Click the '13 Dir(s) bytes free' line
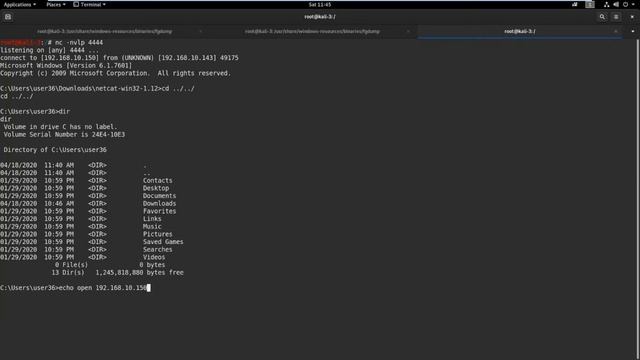This screenshot has height=360, width=640. coord(118,272)
